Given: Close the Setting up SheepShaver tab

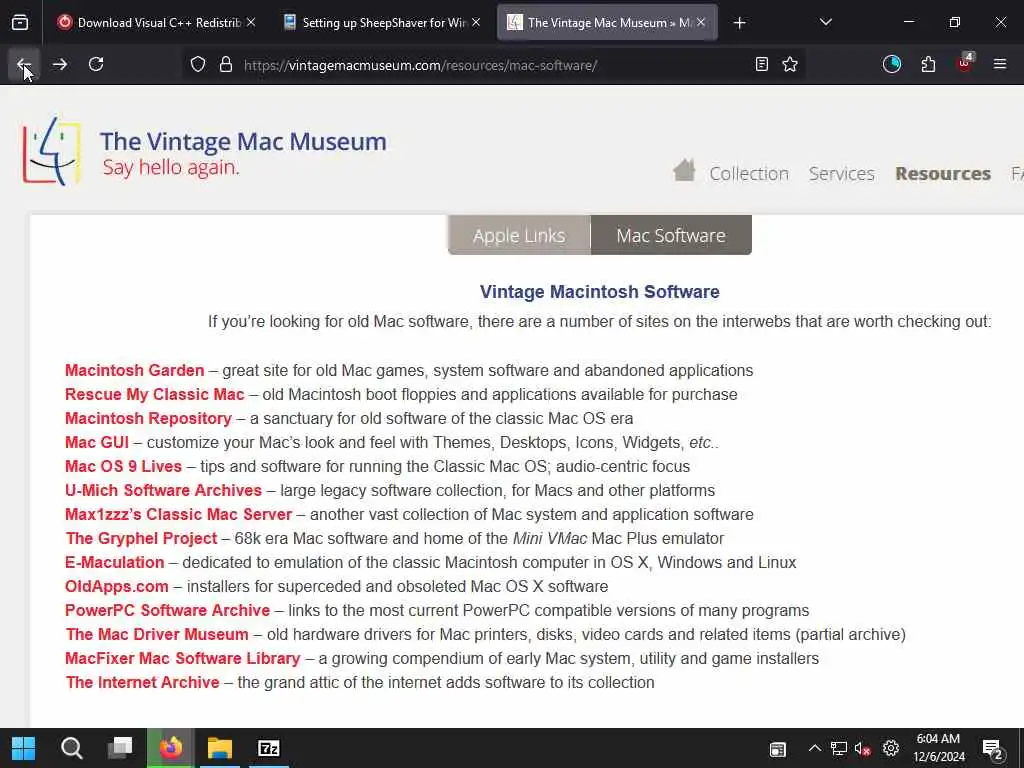Looking at the screenshot, I should point(476,22).
